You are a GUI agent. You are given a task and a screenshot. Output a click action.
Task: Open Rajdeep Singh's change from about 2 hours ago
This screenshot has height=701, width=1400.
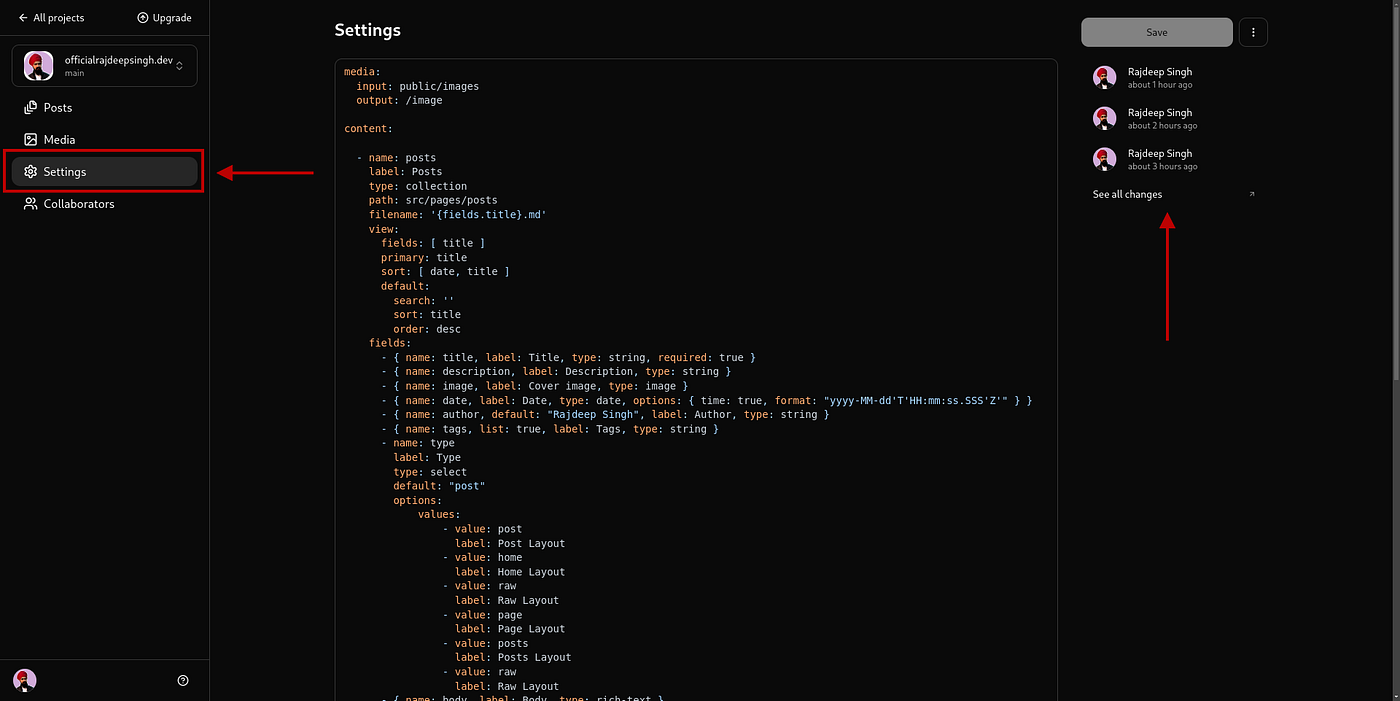[x=1174, y=119]
